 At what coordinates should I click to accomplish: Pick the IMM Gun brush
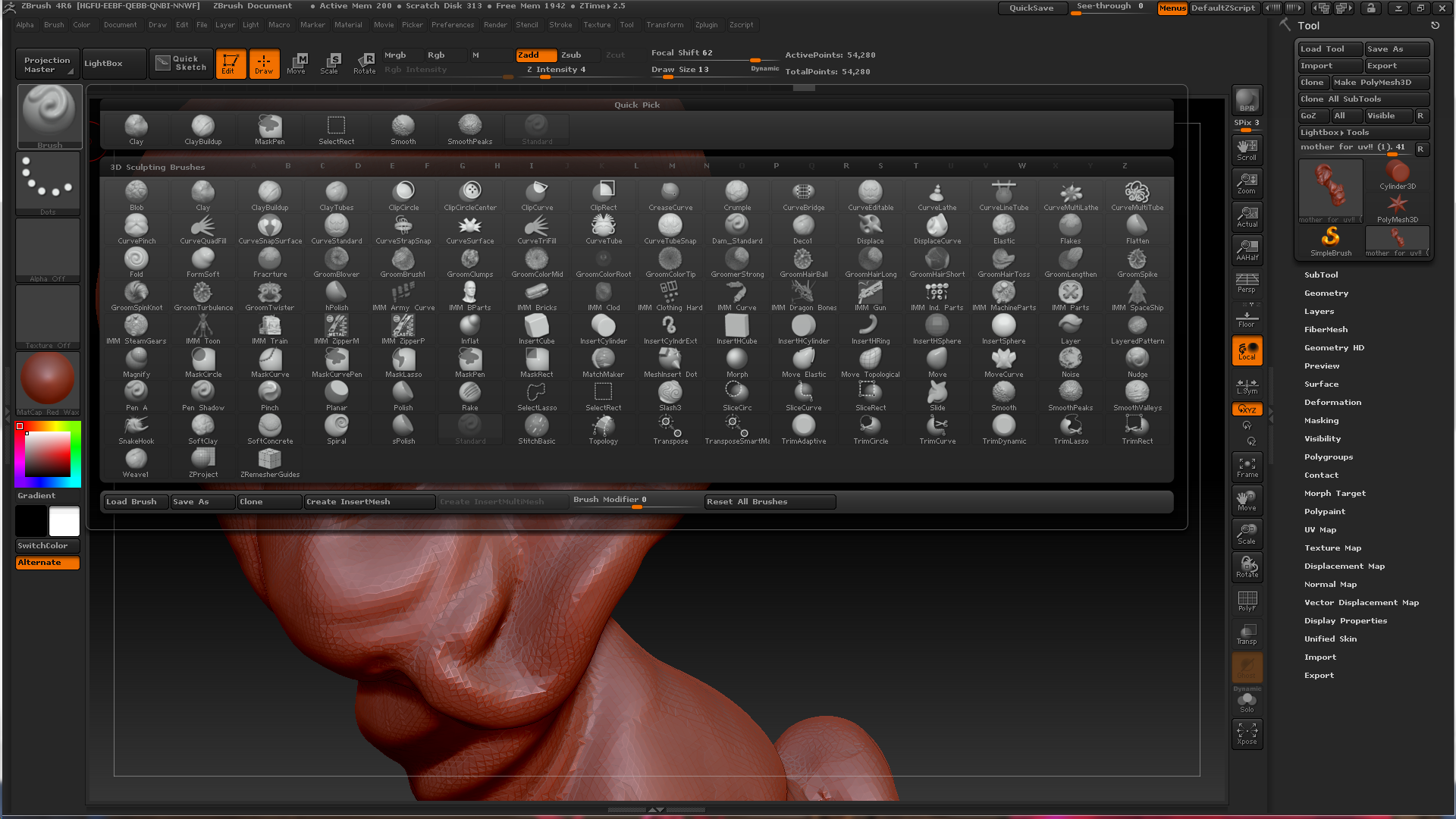(871, 296)
